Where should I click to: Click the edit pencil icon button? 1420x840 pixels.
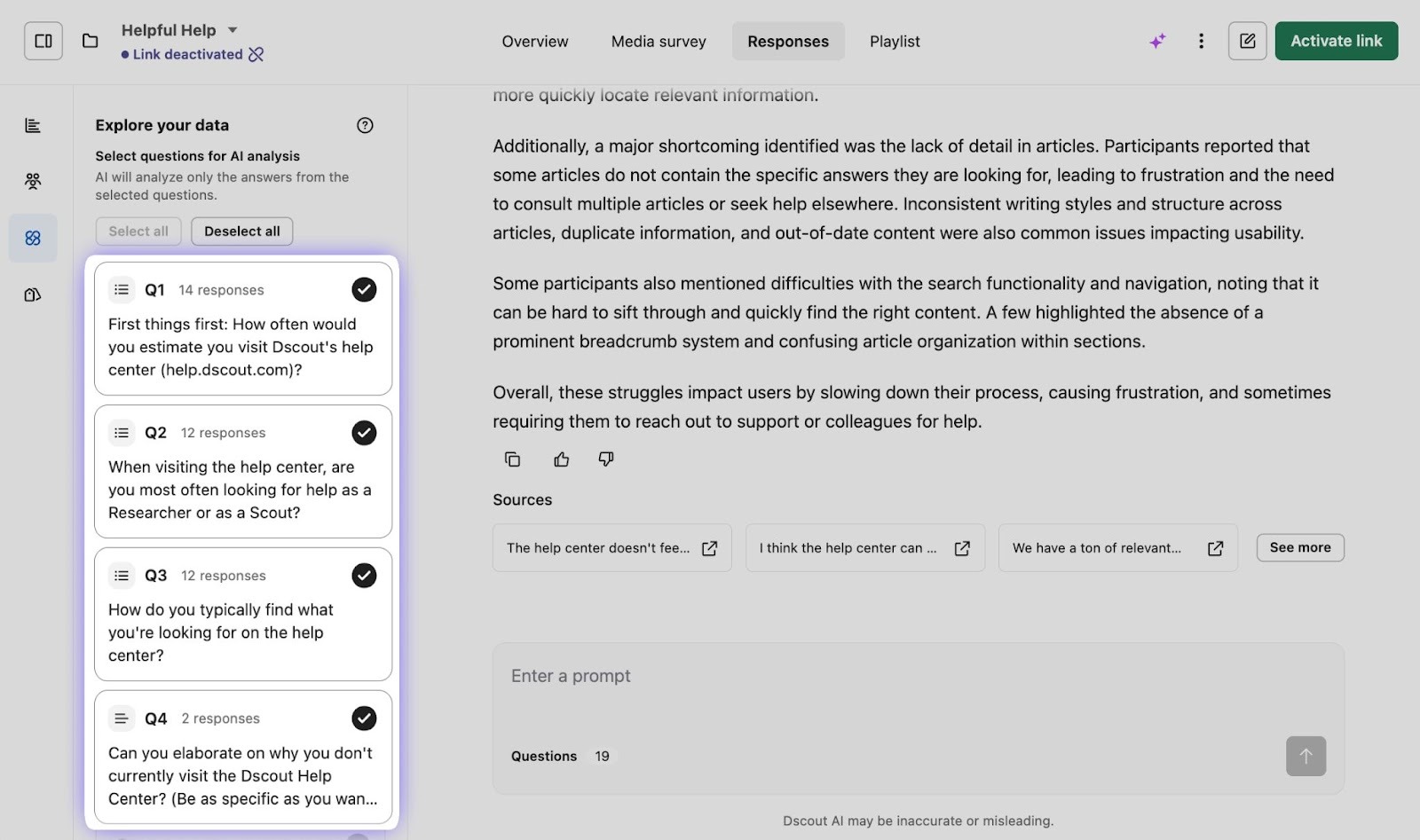pyautogui.click(x=1247, y=41)
